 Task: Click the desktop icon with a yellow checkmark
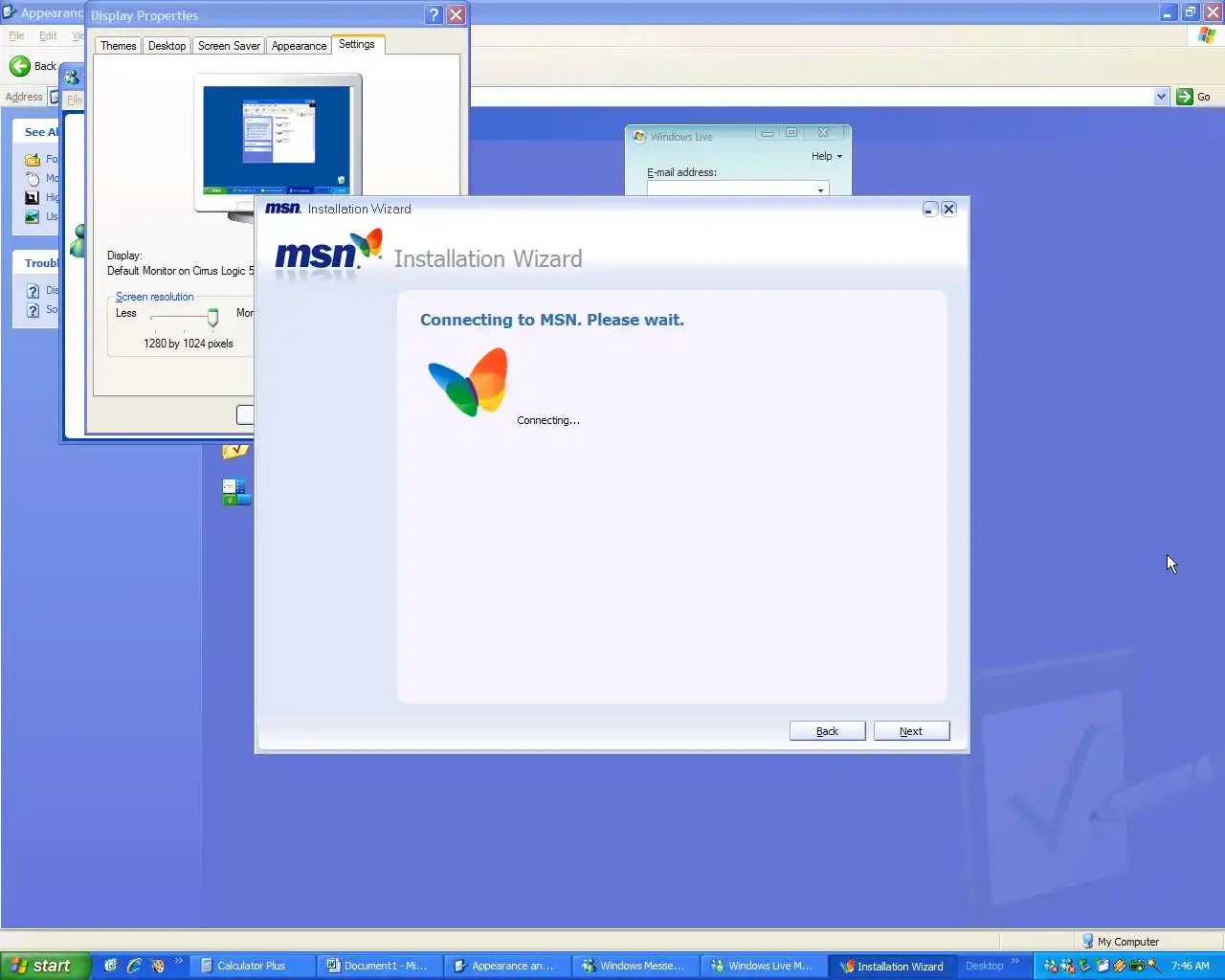tap(235, 452)
